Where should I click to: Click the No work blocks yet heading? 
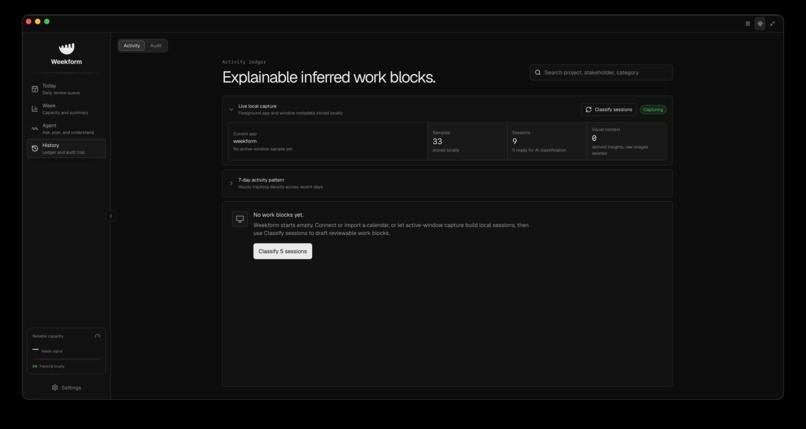(x=278, y=215)
